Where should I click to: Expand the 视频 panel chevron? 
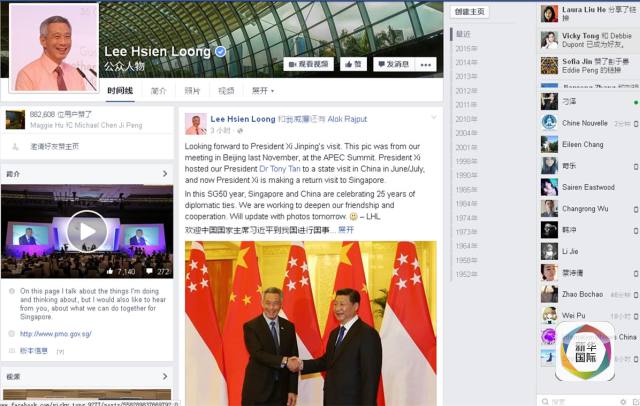click(x=165, y=376)
